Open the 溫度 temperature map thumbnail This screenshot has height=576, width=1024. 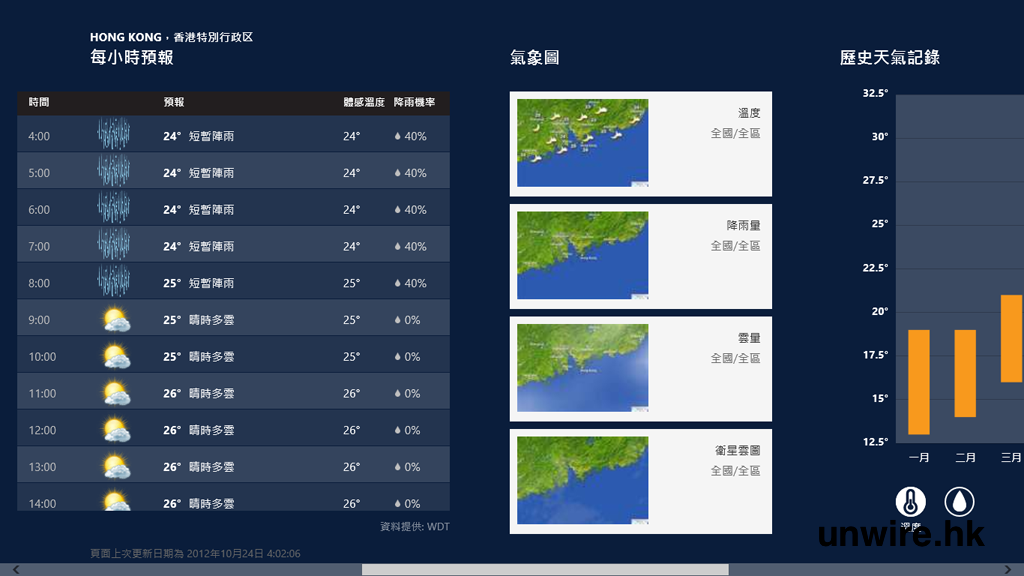click(582, 143)
